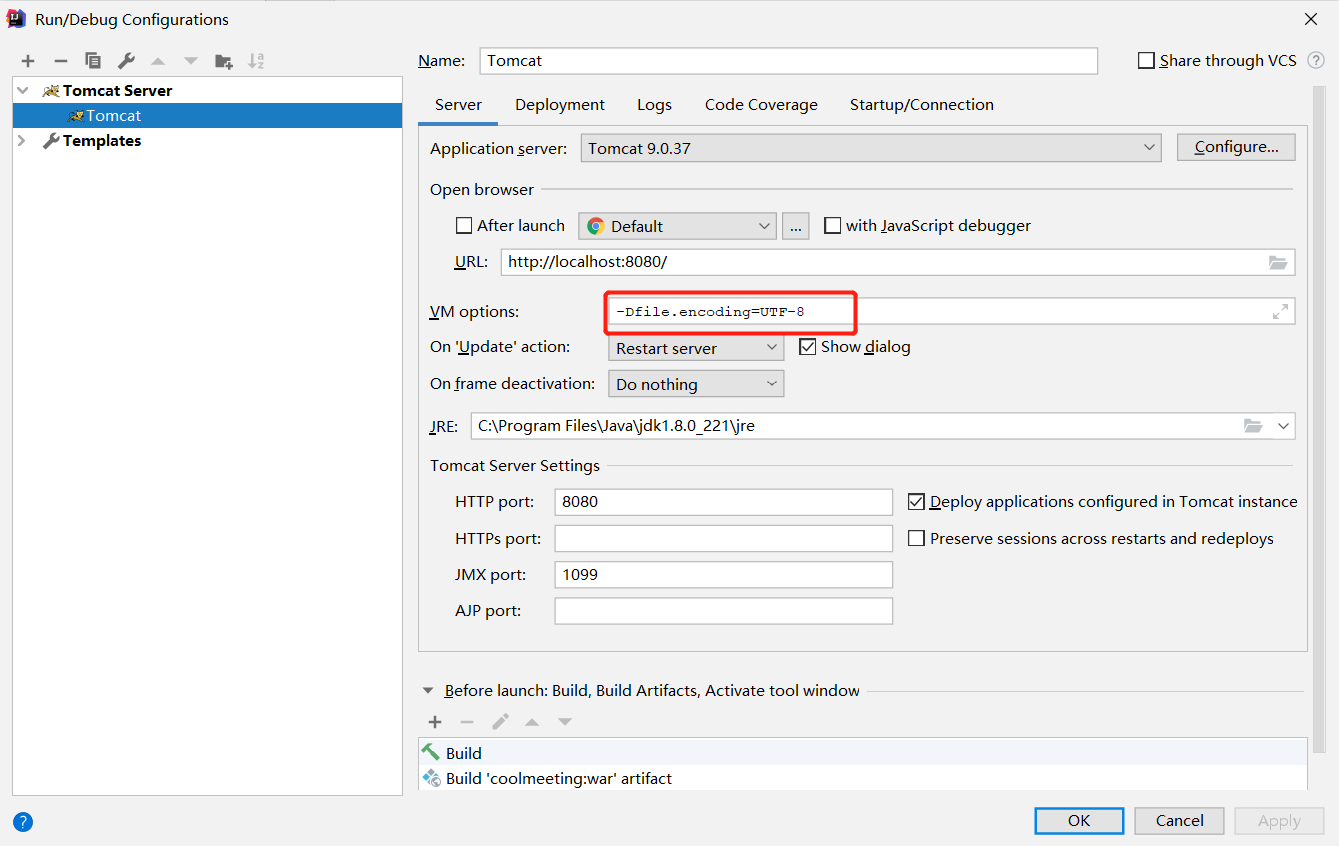Viewport: 1339px width, 846px height.
Task: Close the Run/Debug Configurations dialog
Action: pyautogui.click(x=1311, y=19)
